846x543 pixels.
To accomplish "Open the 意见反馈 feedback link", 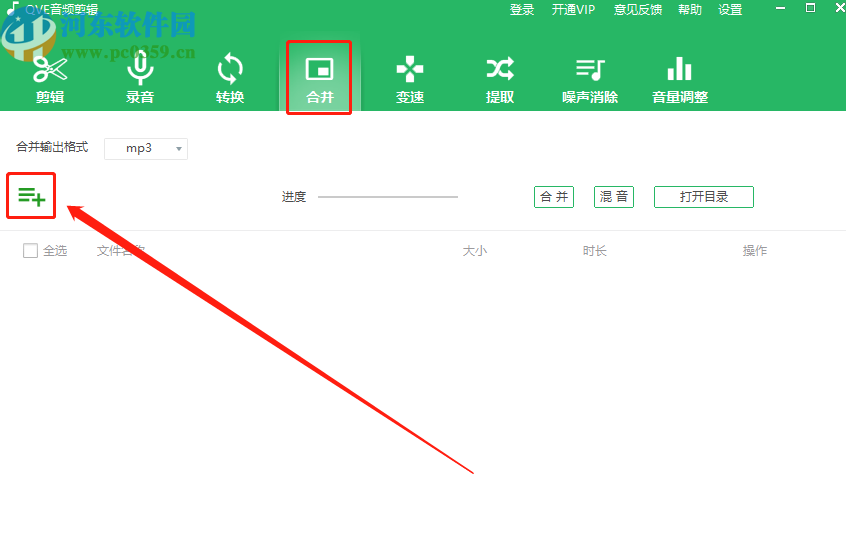I will coord(638,10).
